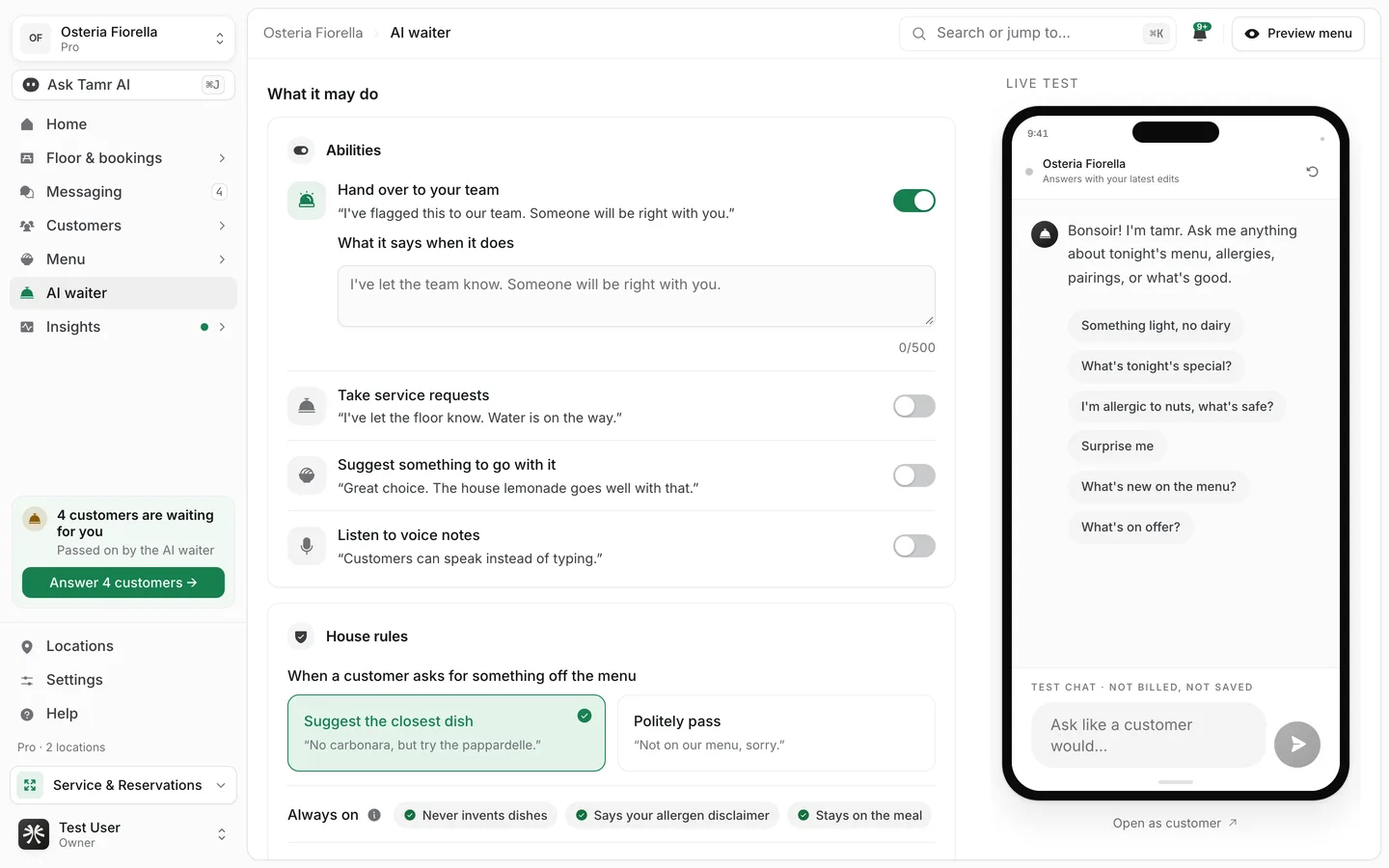Click the Answer 4 customers button

123,583
